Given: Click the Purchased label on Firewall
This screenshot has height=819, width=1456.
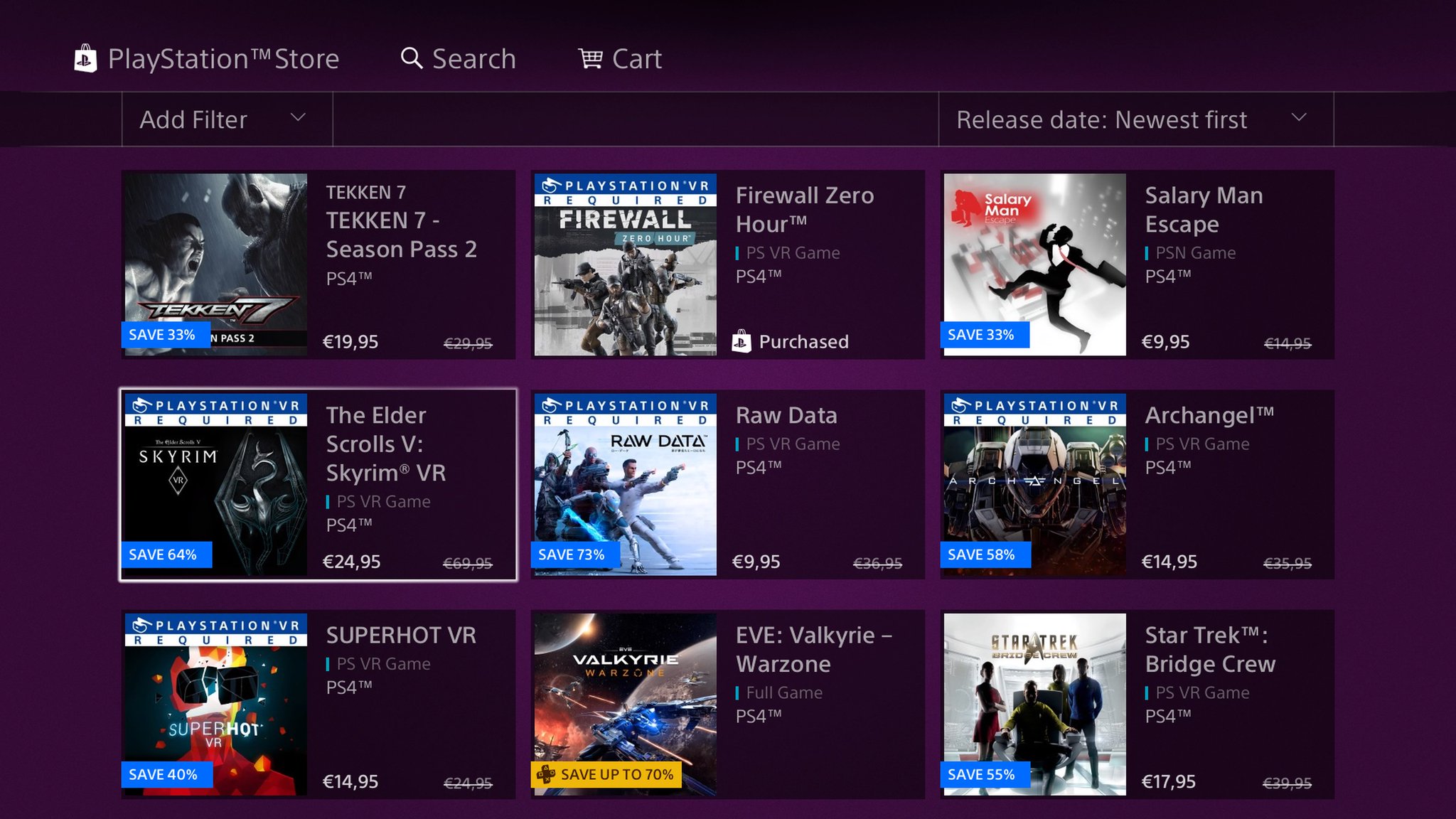Looking at the screenshot, I should point(803,342).
